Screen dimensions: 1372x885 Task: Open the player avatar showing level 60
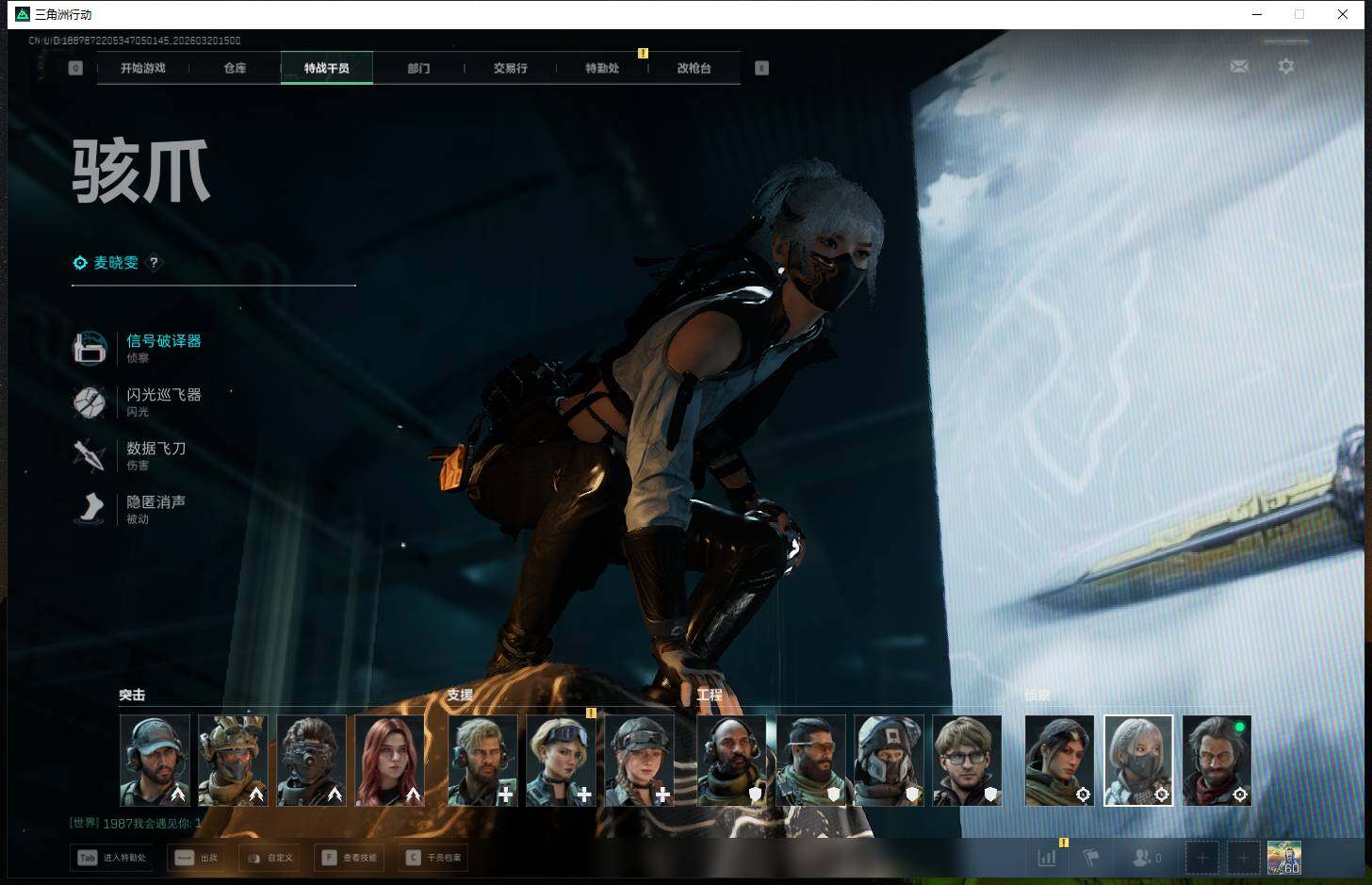(x=1283, y=858)
